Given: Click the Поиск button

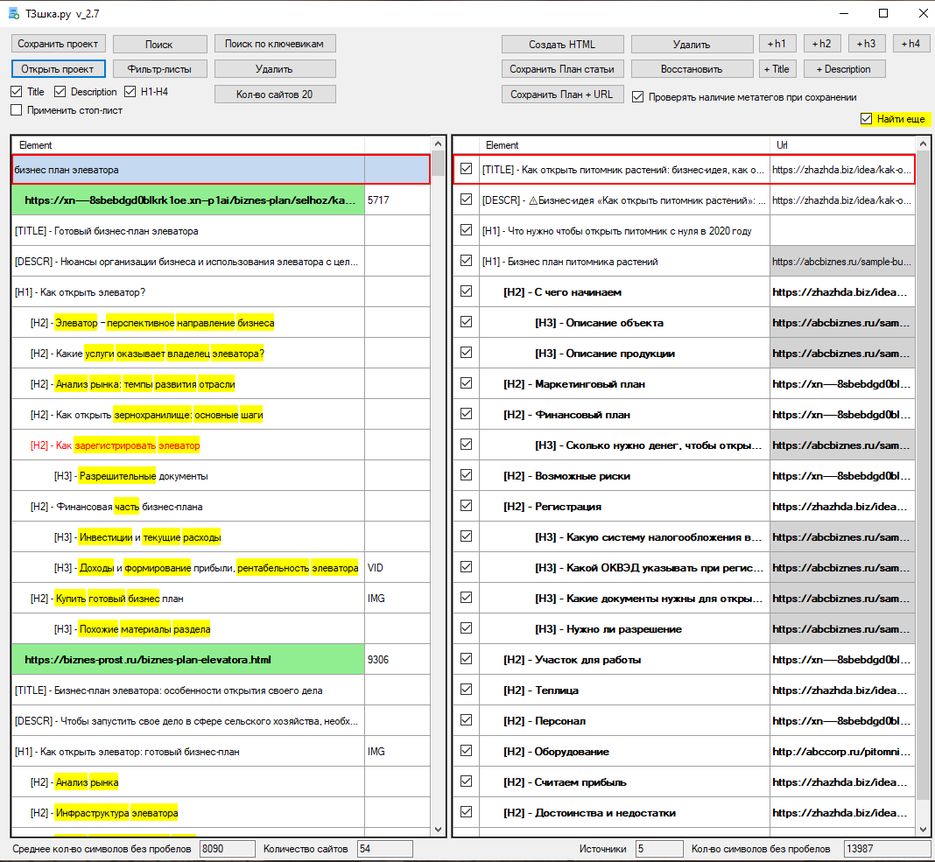Looking at the screenshot, I should [x=159, y=44].
